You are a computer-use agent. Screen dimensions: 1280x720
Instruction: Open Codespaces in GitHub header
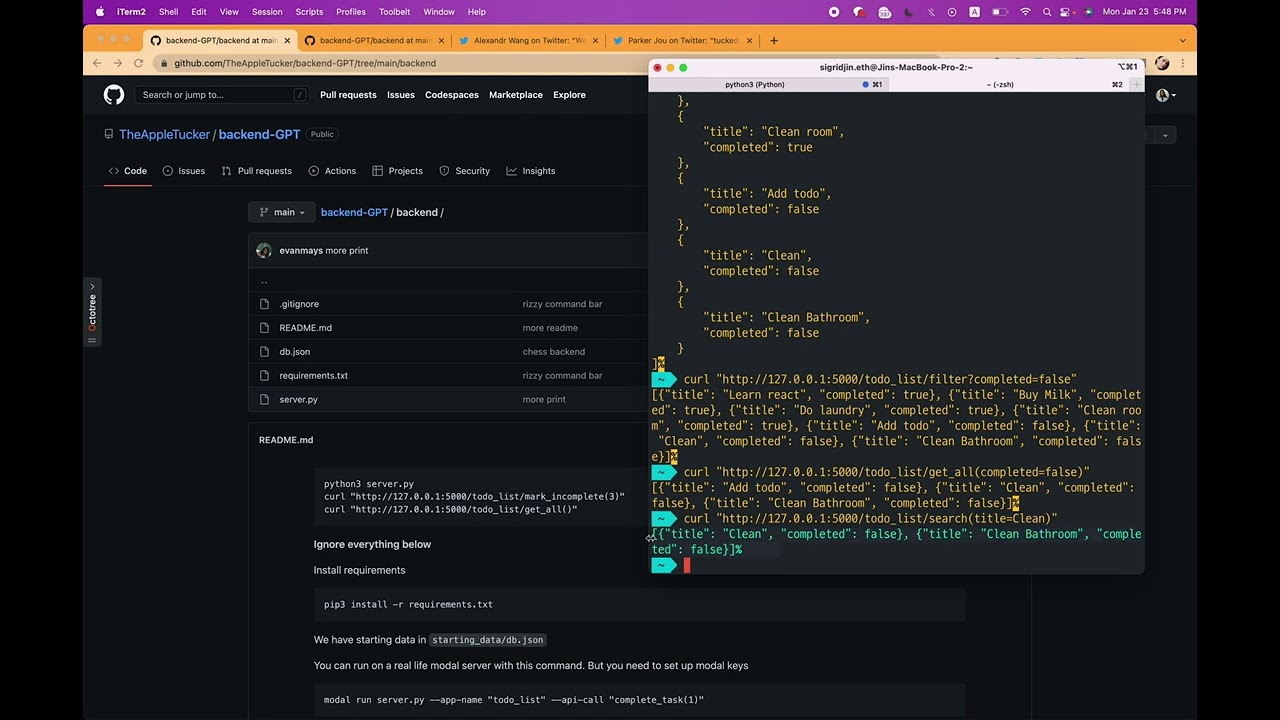pos(452,95)
